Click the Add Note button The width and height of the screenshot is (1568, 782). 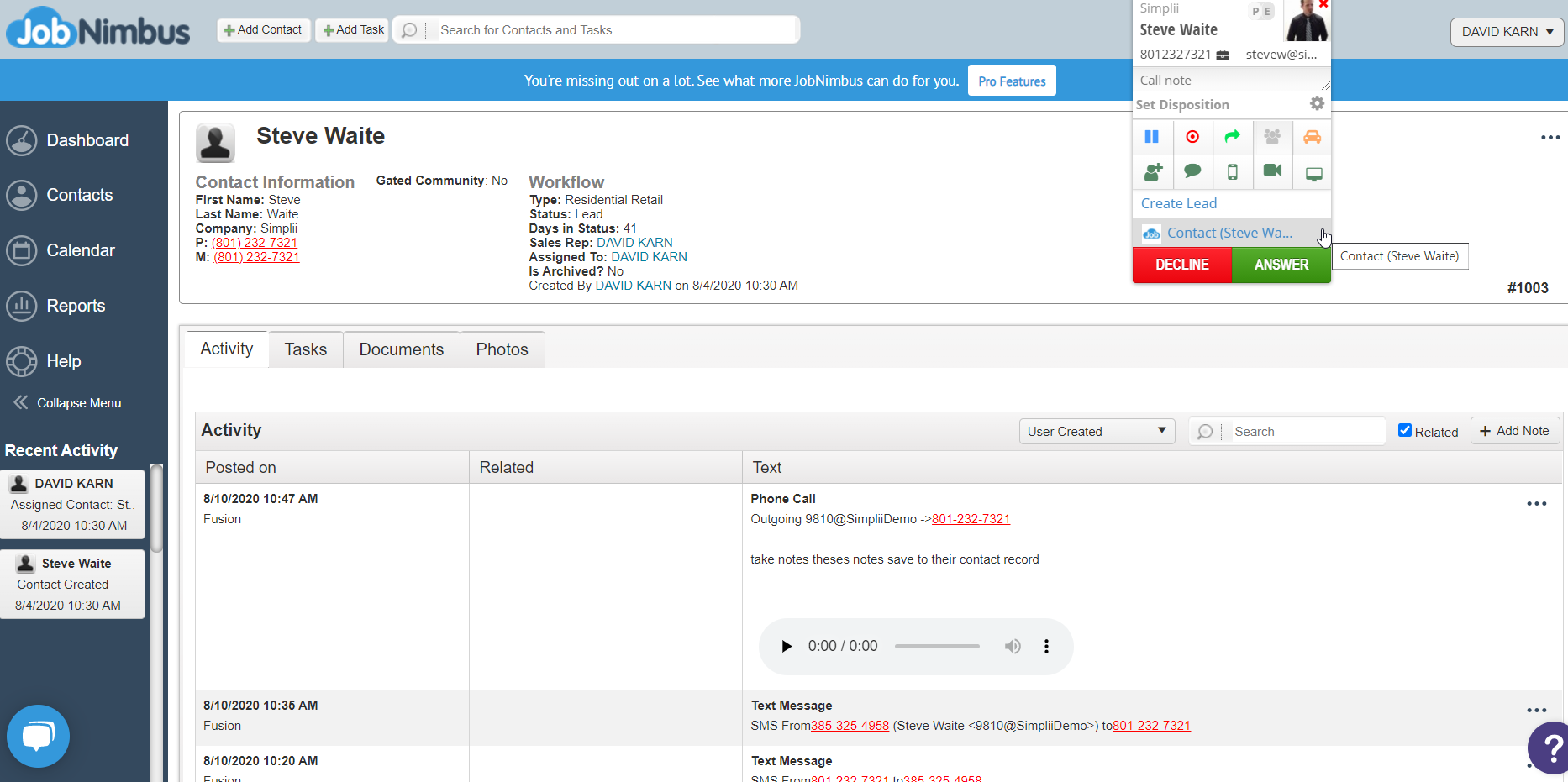1515,431
